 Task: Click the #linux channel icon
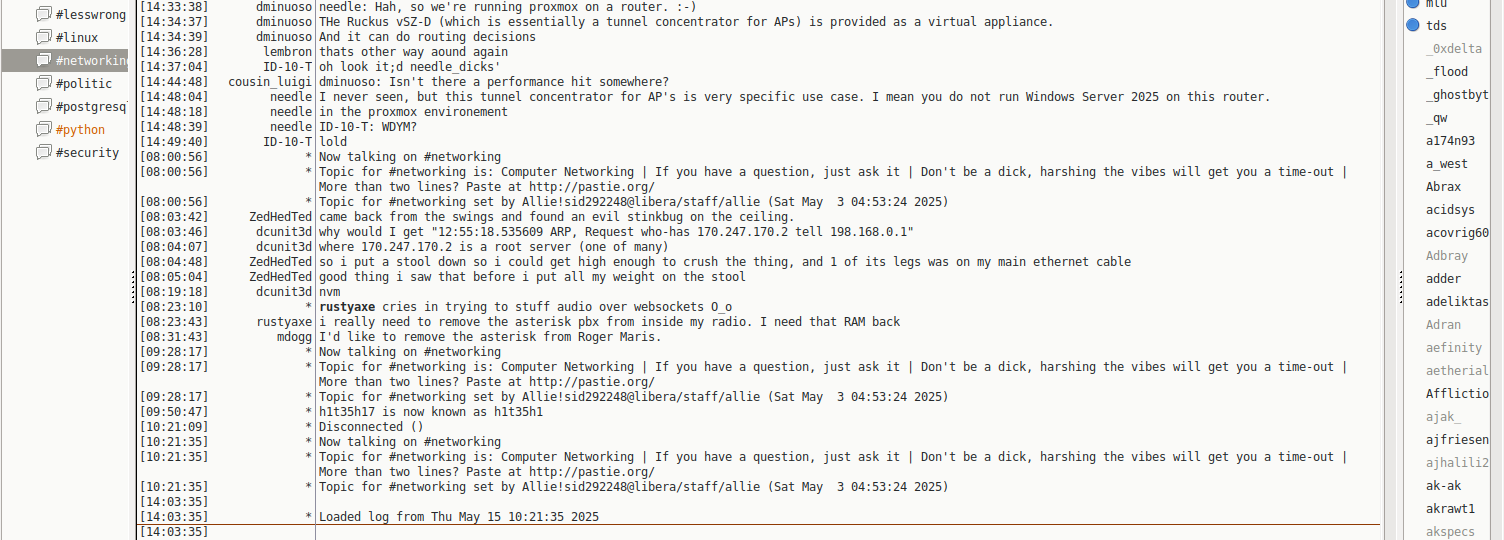pyautogui.click(x=44, y=38)
